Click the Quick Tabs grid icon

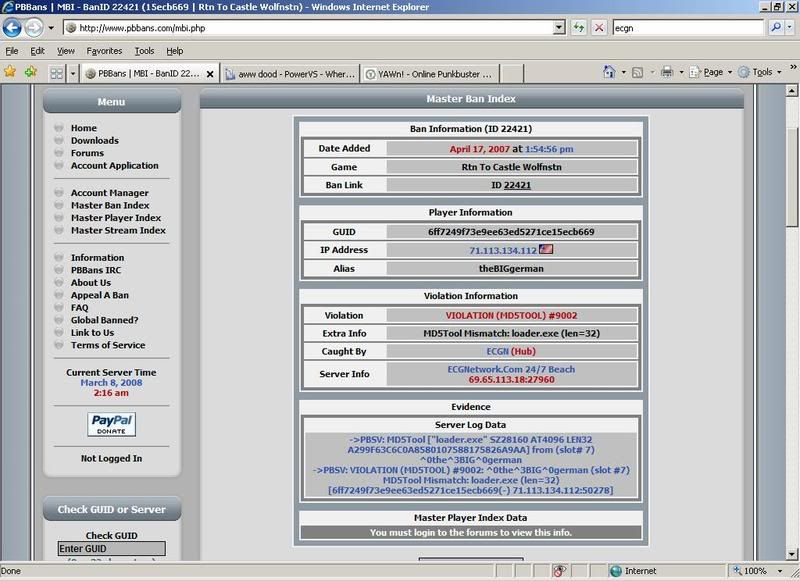pyautogui.click(x=57, y=73)
